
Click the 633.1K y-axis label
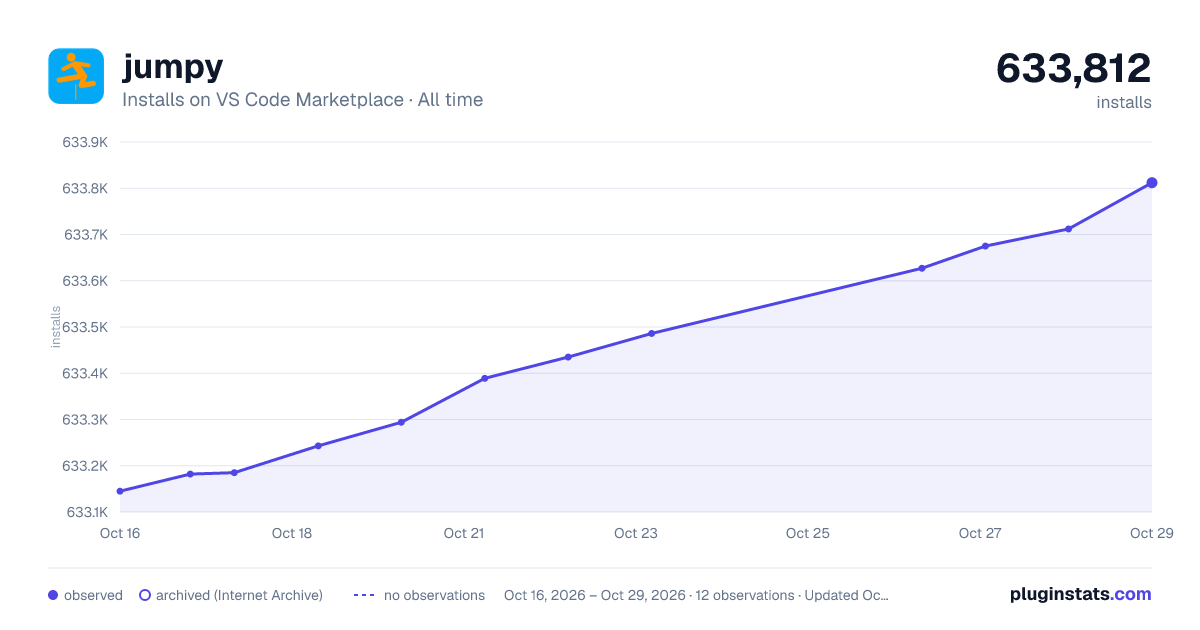(x=86, y=512)
